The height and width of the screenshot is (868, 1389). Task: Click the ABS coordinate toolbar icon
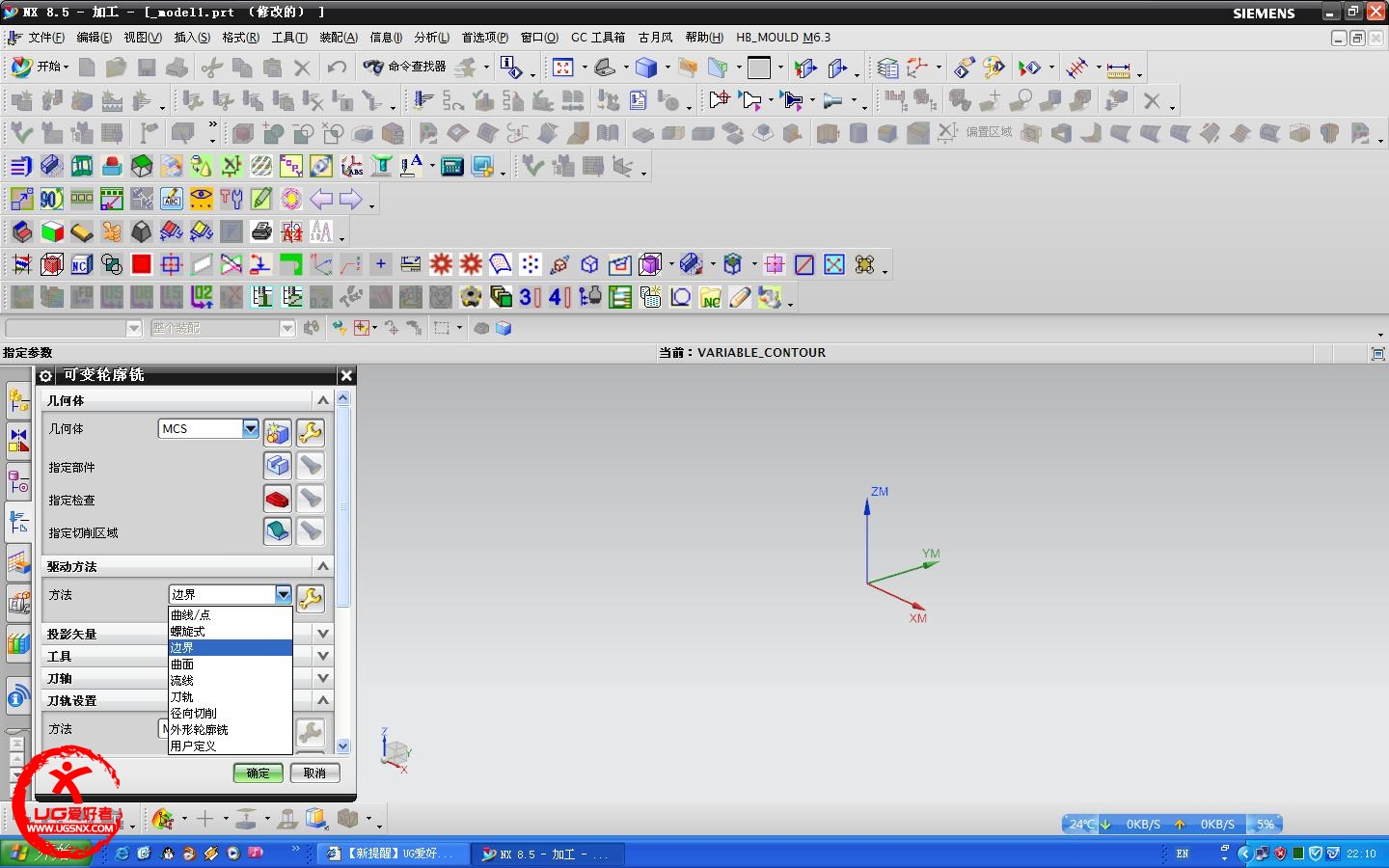click(x=351, y=166)
